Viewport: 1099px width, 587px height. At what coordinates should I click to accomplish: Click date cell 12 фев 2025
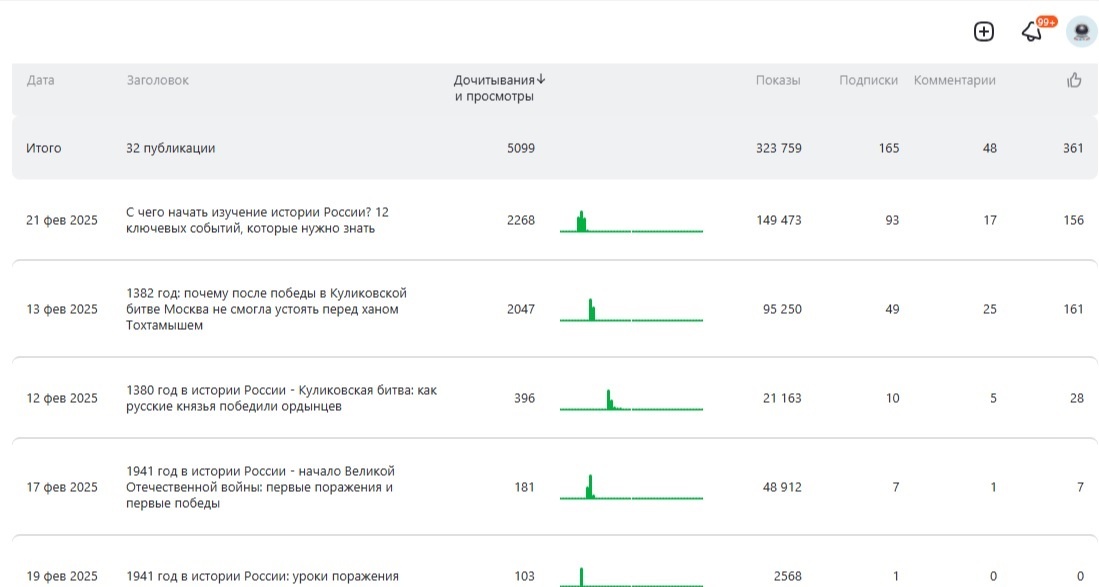[x=62, y=398]
